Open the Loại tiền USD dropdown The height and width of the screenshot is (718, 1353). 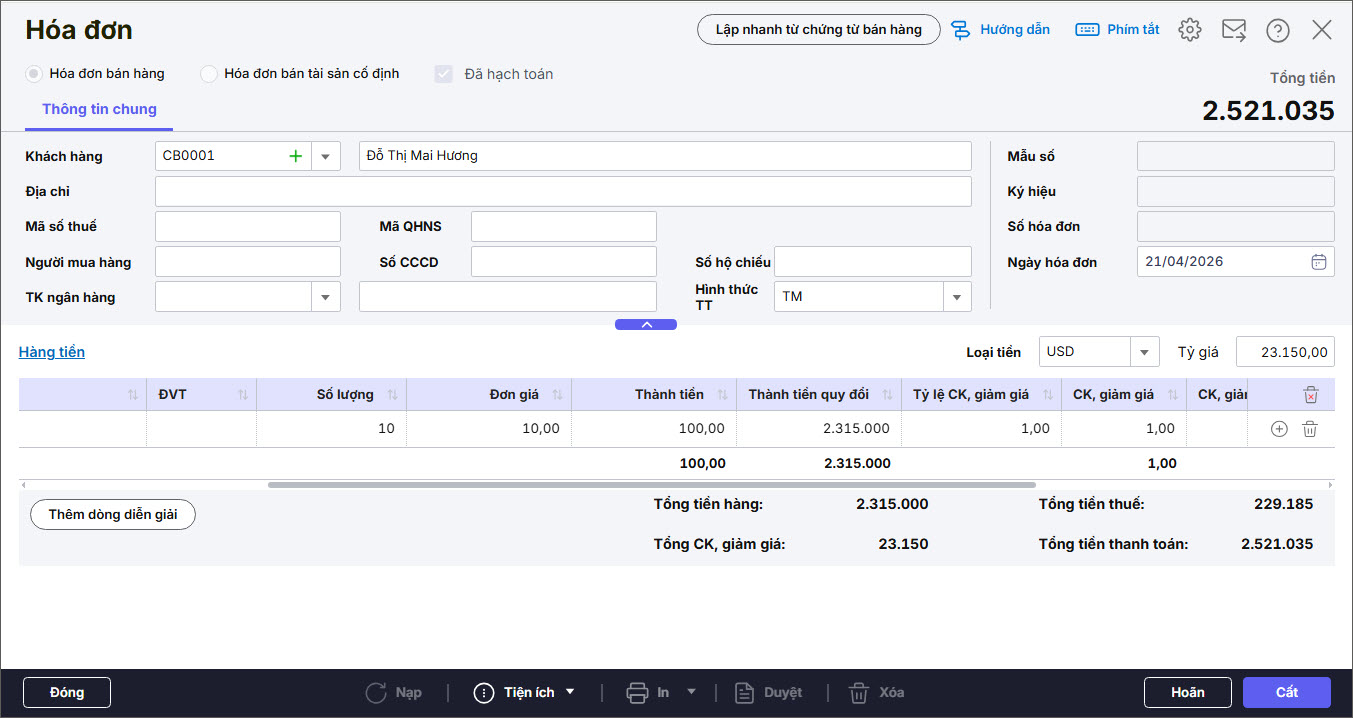pos(1143,352)
